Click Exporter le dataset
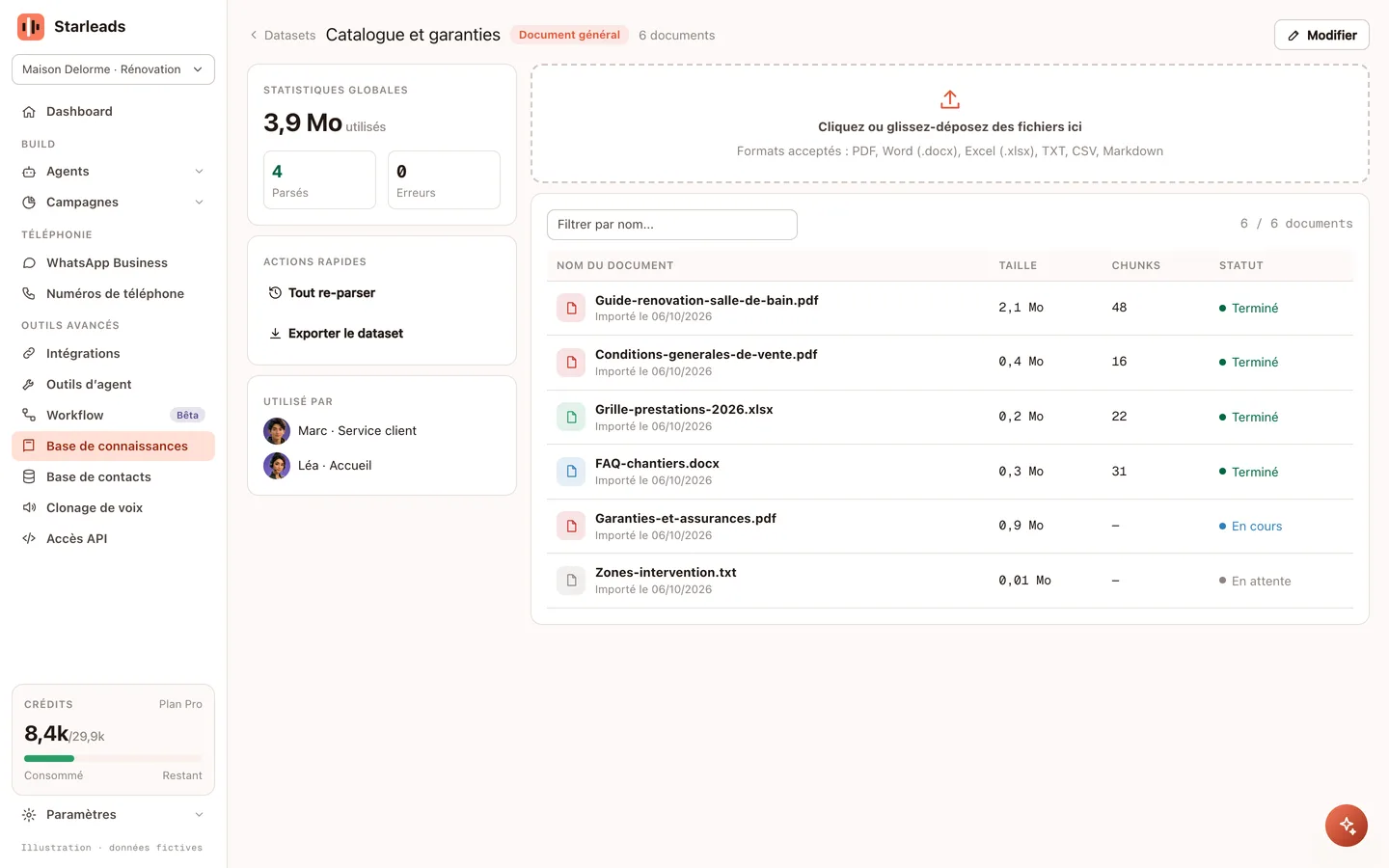 (337, 334)
